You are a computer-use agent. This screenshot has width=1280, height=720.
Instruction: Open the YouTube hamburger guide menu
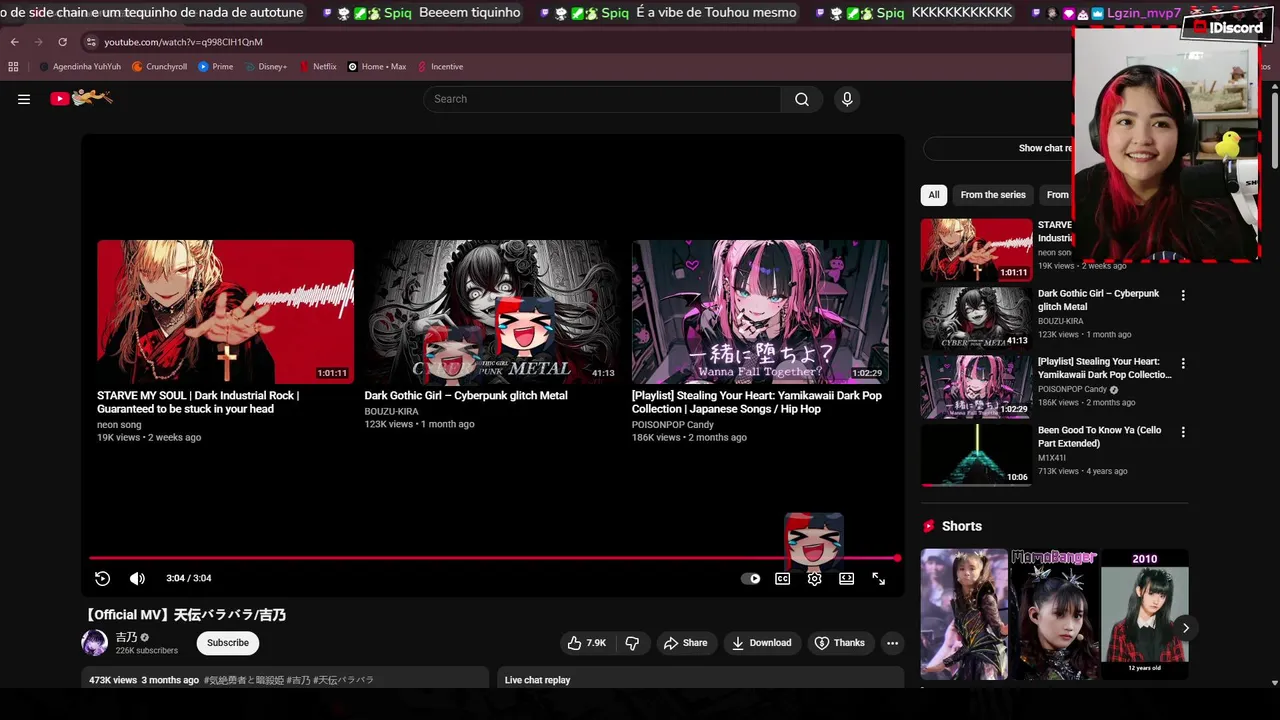[24, 99]
